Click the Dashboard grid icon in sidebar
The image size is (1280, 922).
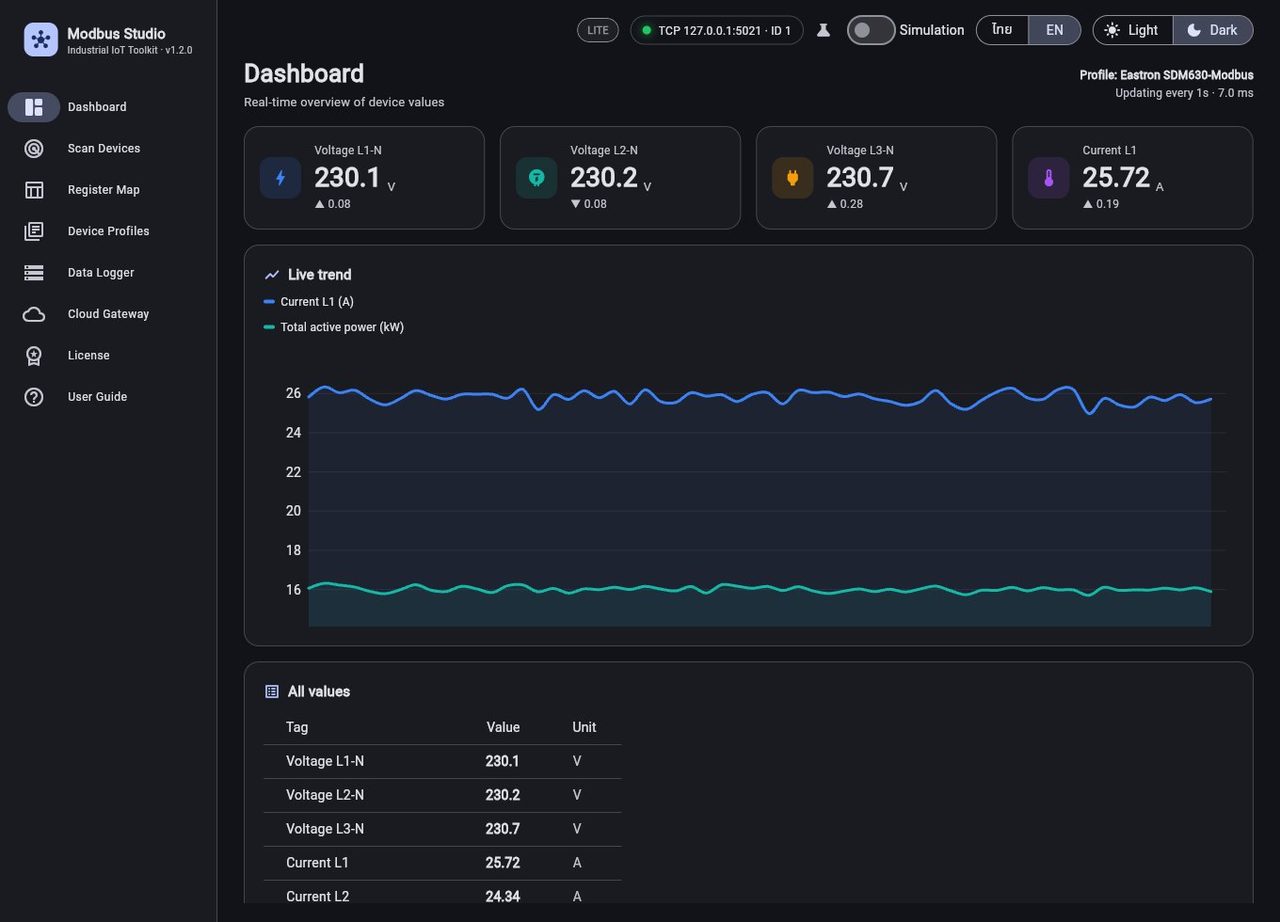point(34,107)
